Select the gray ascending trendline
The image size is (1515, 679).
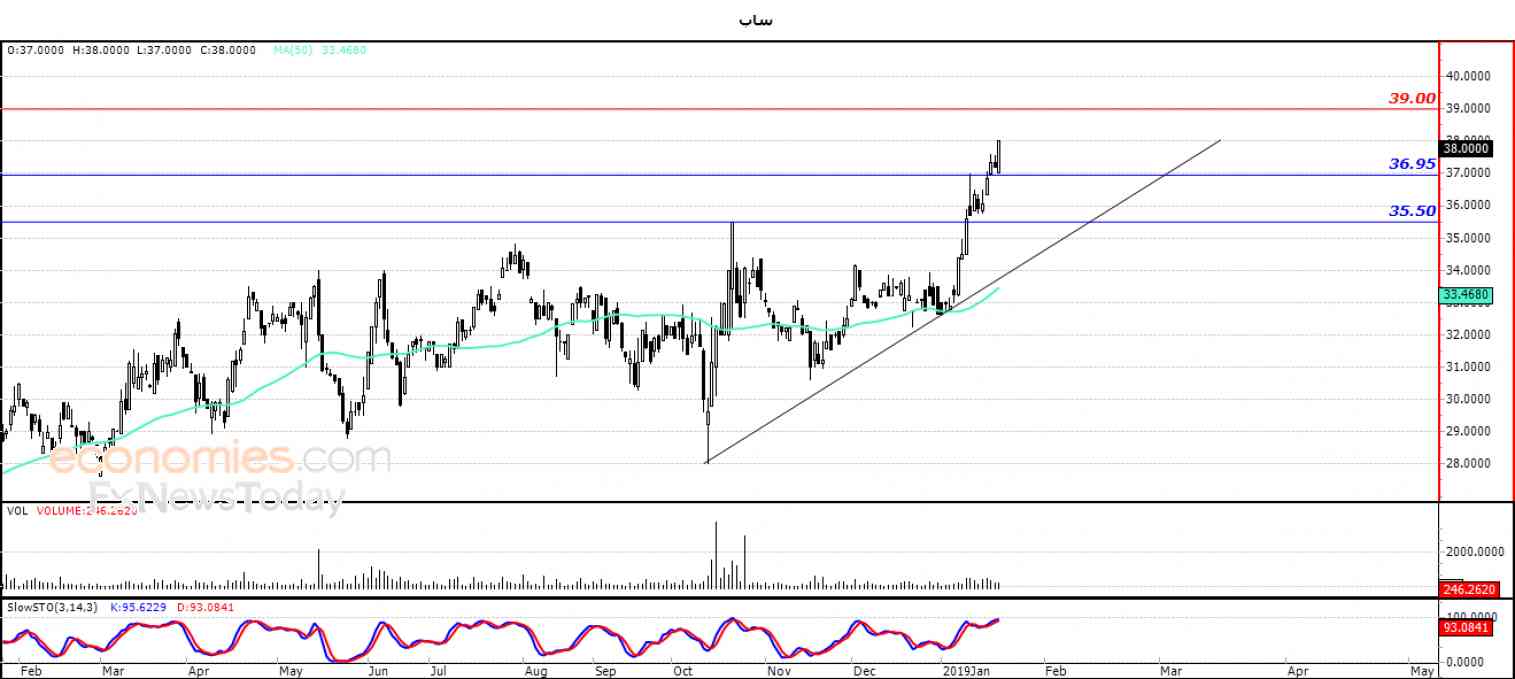click(x=963, y=302)
